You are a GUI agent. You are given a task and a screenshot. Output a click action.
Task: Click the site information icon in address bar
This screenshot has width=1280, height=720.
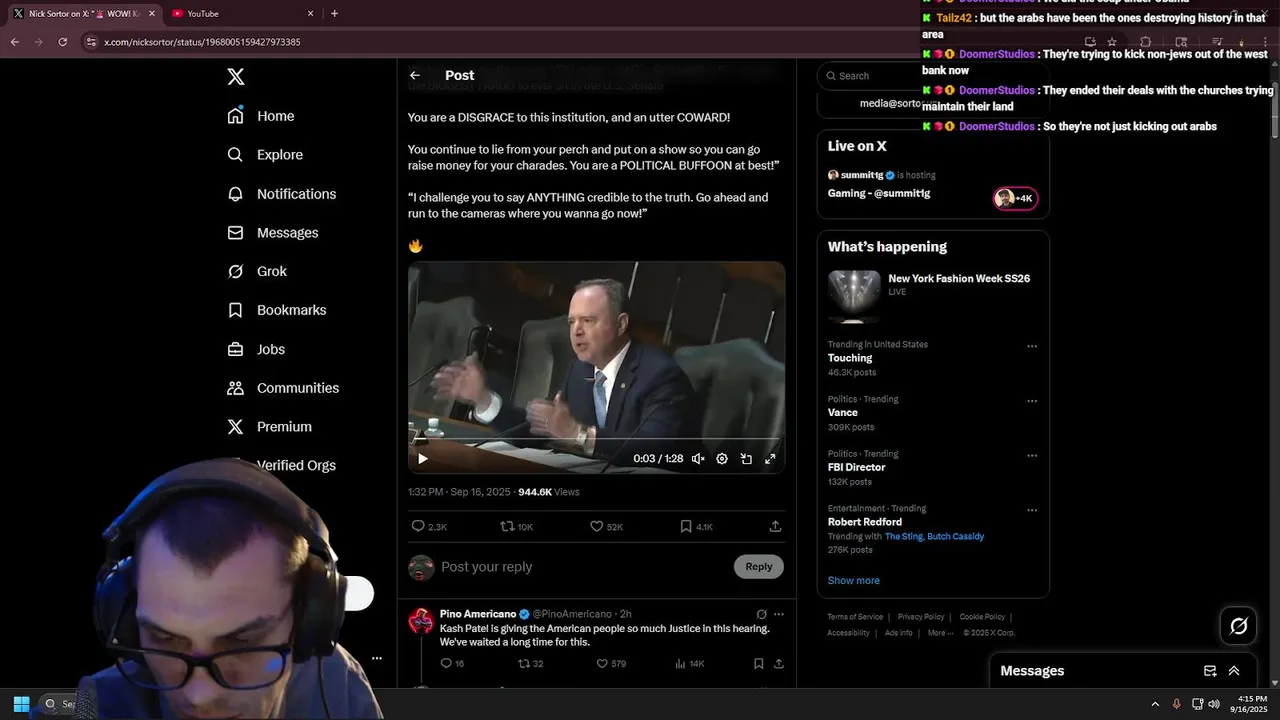[91, 42]
